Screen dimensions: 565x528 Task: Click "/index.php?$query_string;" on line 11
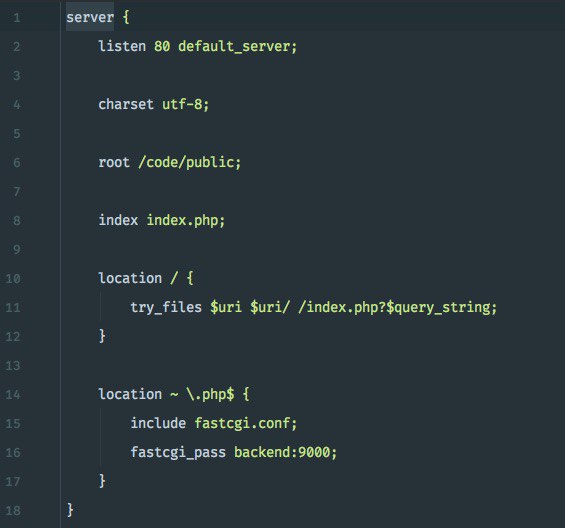tap(397, 307)
